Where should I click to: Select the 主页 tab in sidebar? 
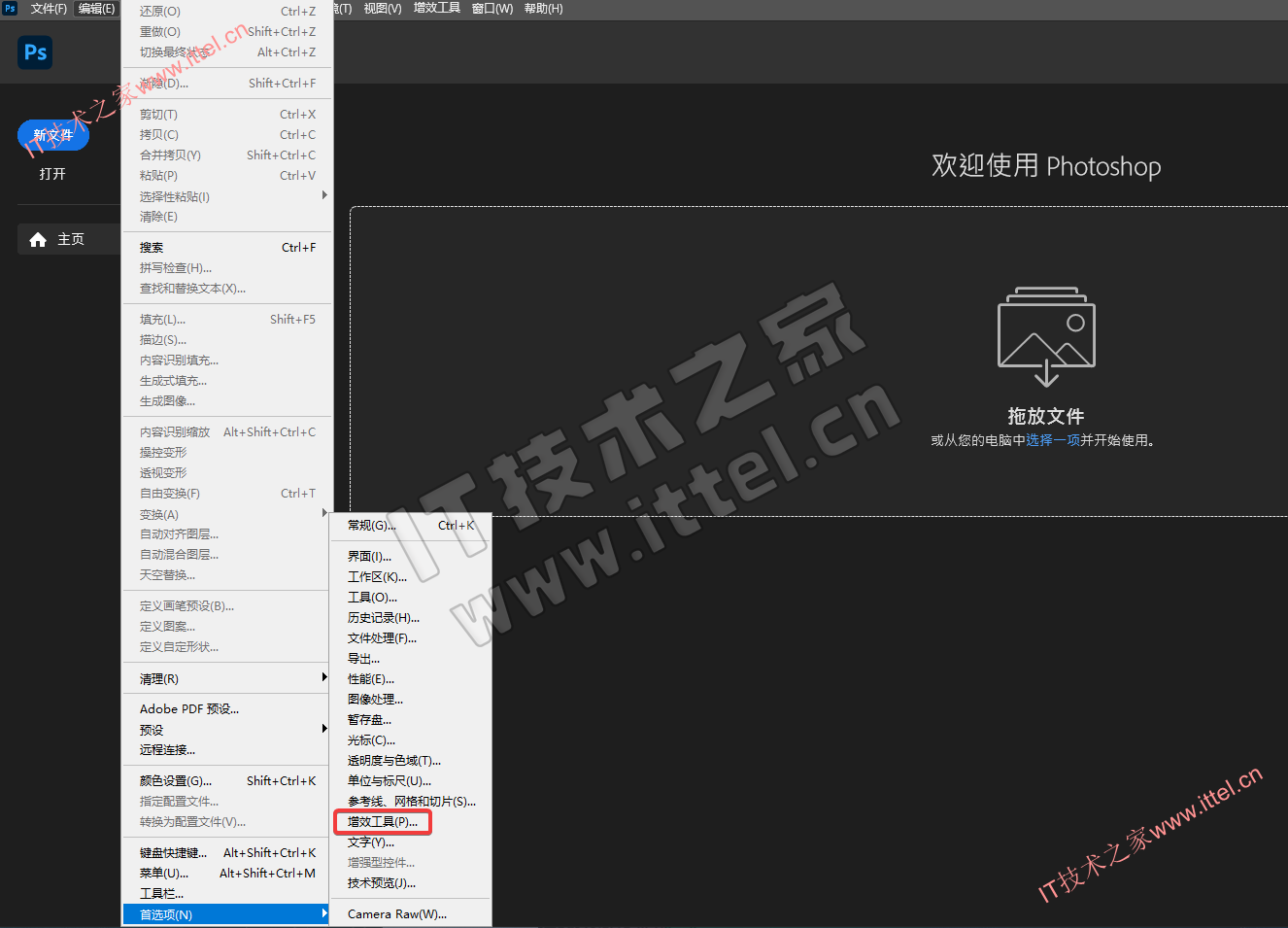(x=69, y=239)
